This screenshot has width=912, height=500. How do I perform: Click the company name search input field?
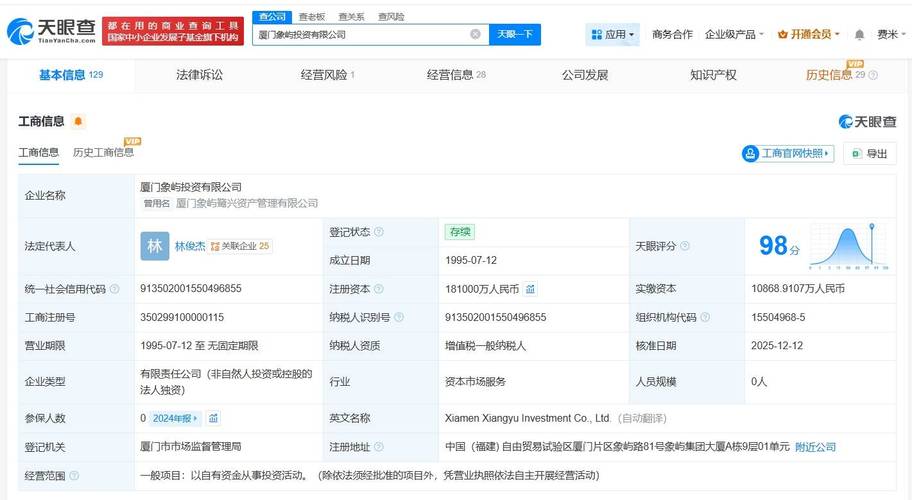point(360,34)
